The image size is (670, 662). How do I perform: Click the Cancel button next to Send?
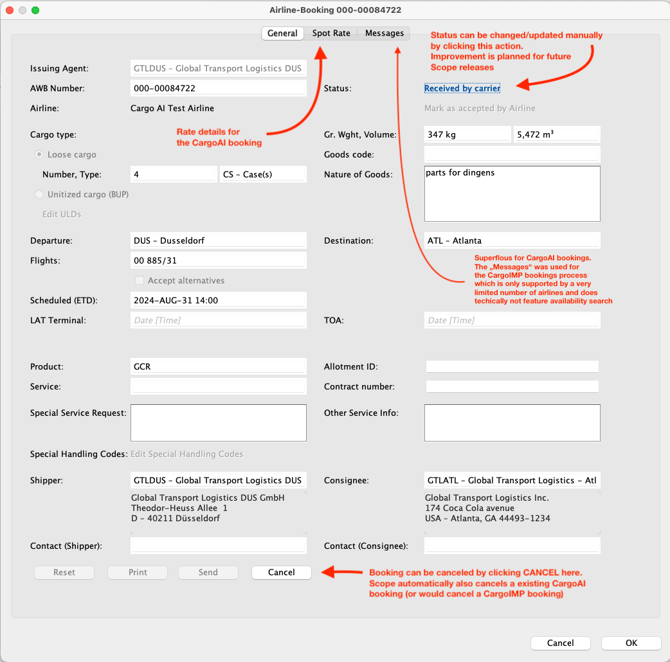(x=281, y=572)
